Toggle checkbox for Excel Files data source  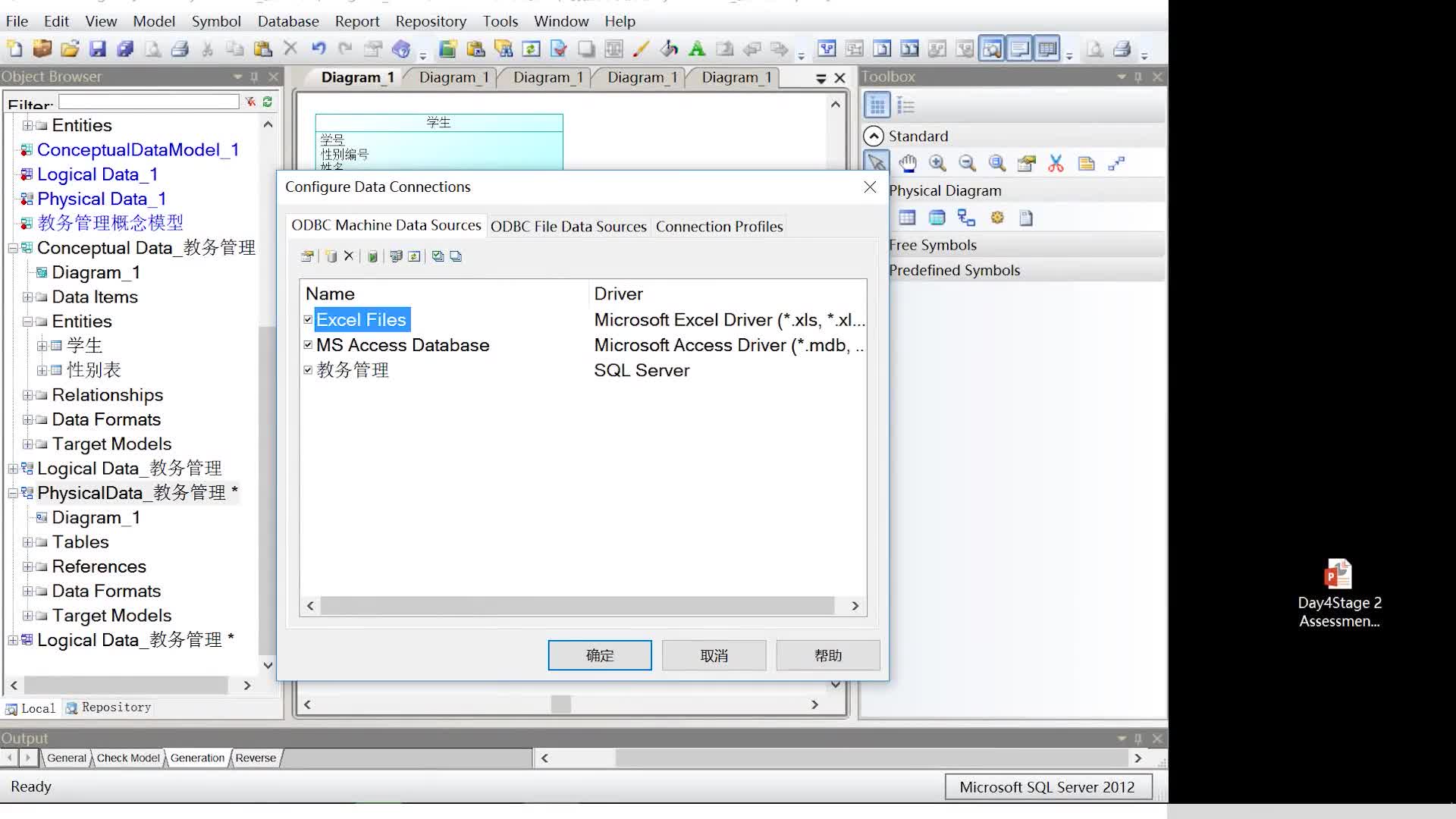point(308,319)
